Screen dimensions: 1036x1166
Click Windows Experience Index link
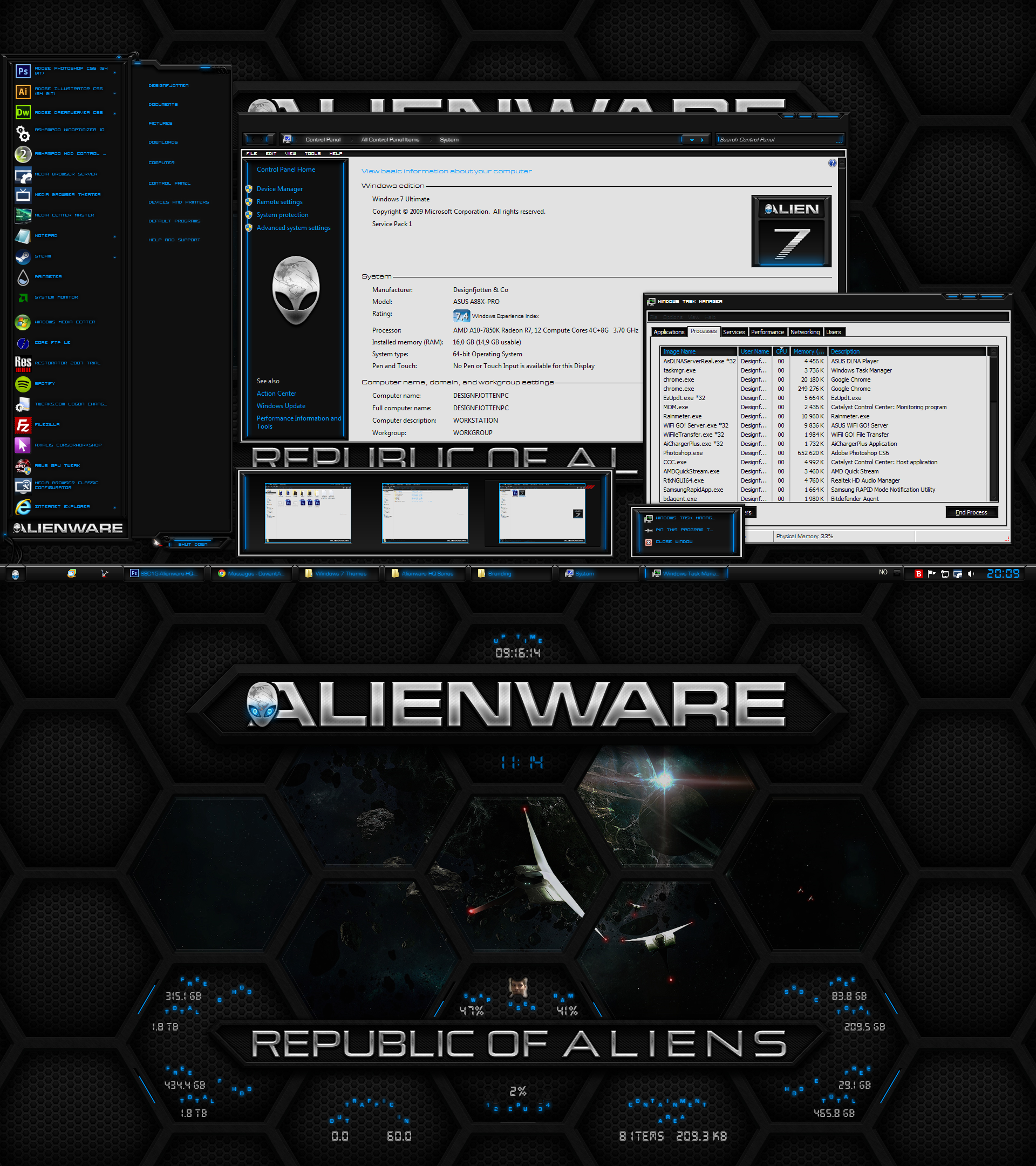click(x=505, y=316)
